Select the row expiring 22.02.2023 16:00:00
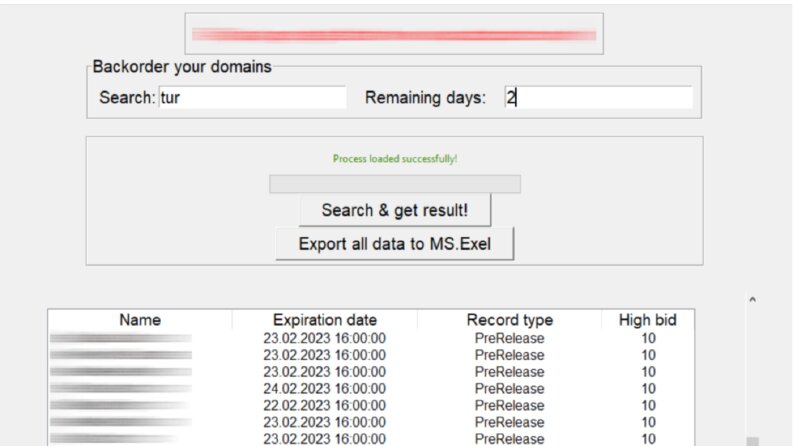Screen dimensions: 793x446 (x=371, y=405)
